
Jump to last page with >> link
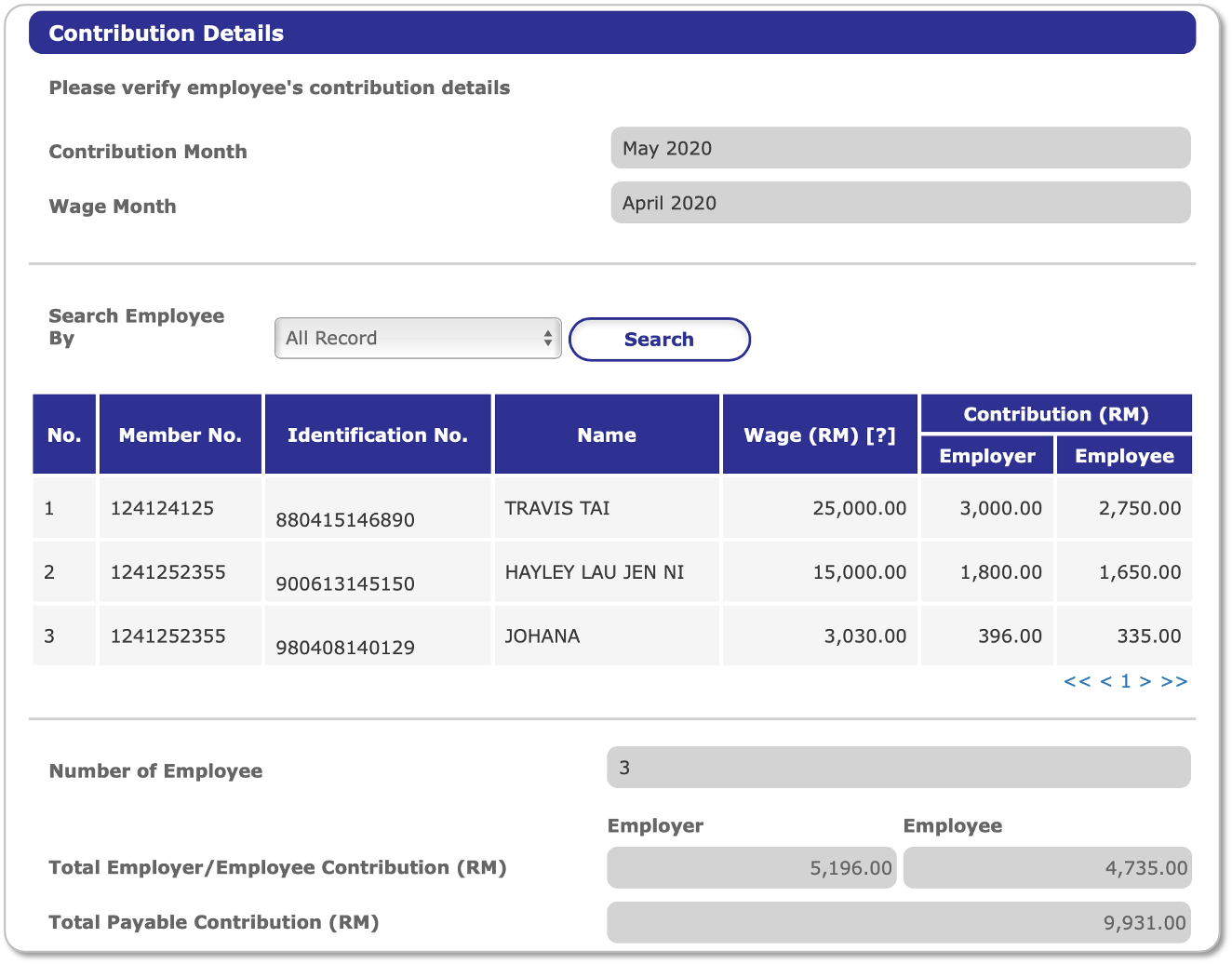[1174, 681]
